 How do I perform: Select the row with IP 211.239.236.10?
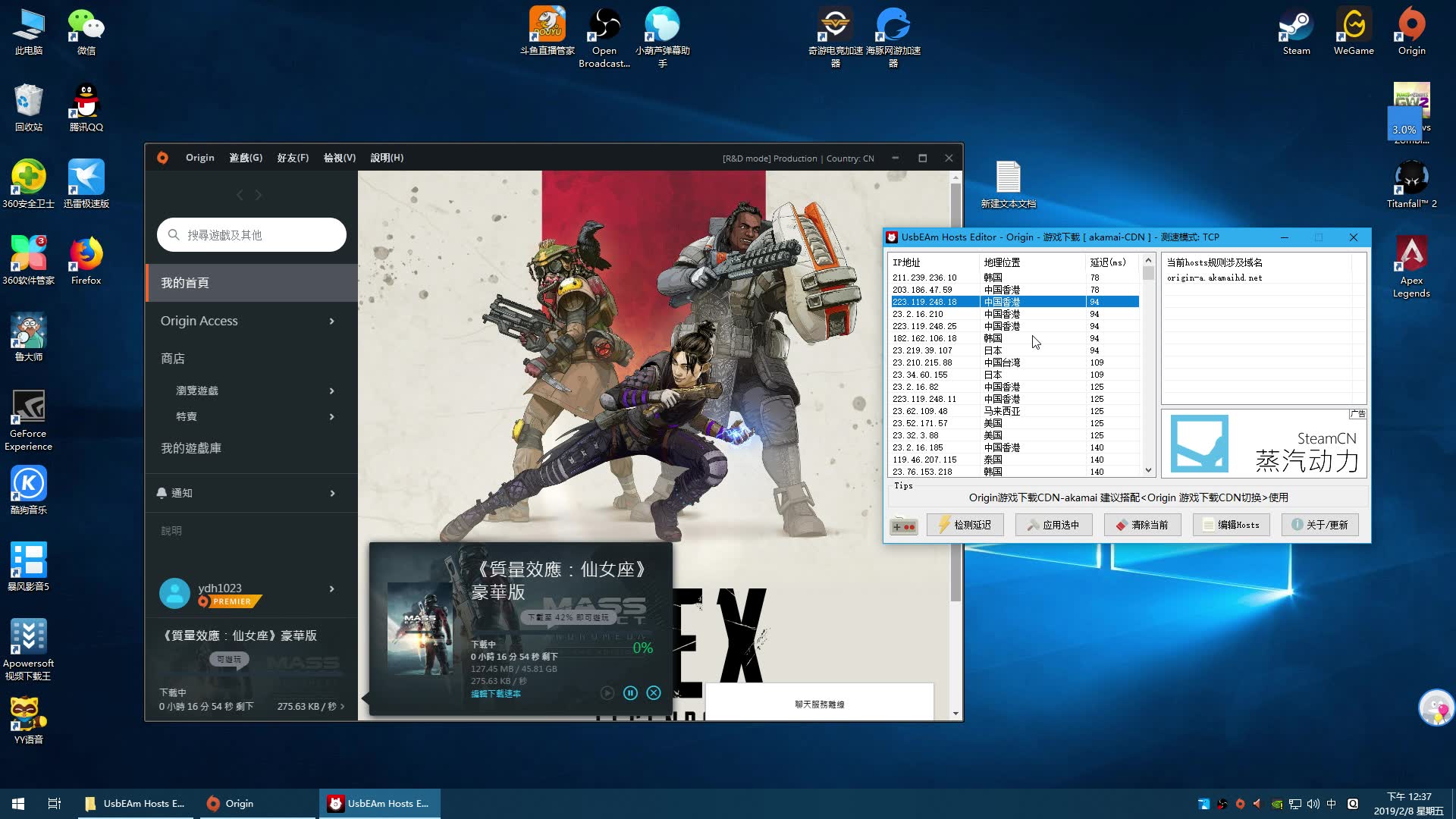[x=1015, y=278]
